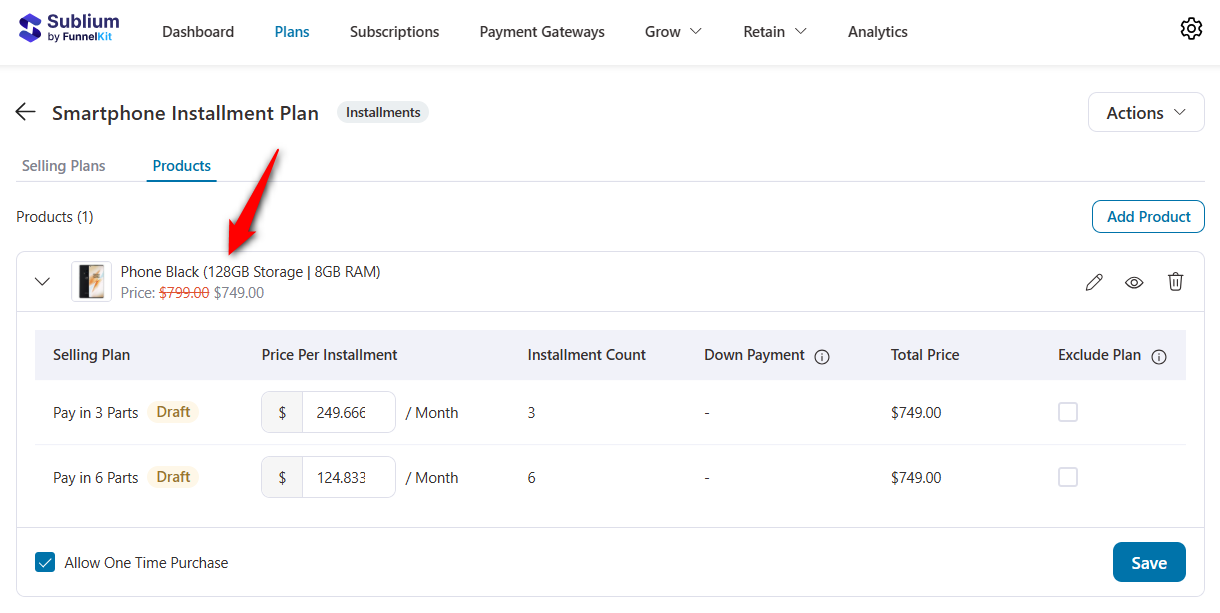
Task: Open the Grow menu dropdown
Action: (x=672, y=31)
